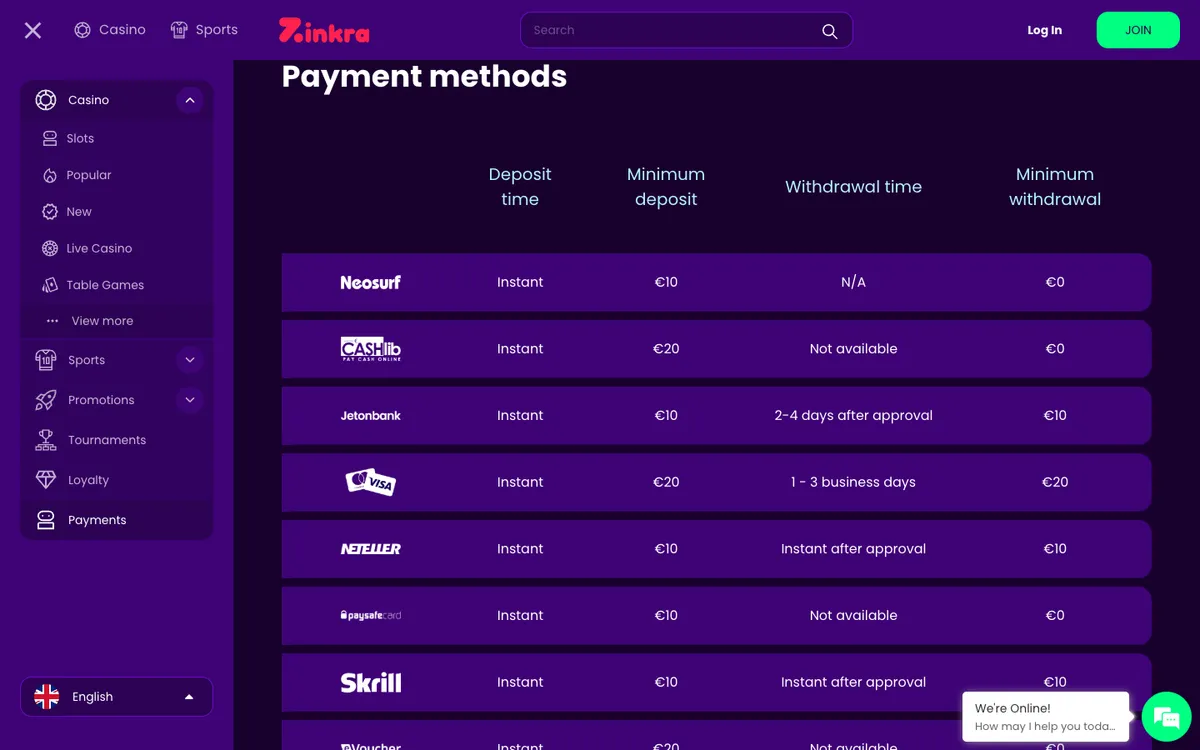Click the Payment methods heading
This screenshot has width=1200, height=750.
click(x=424, y=76)
